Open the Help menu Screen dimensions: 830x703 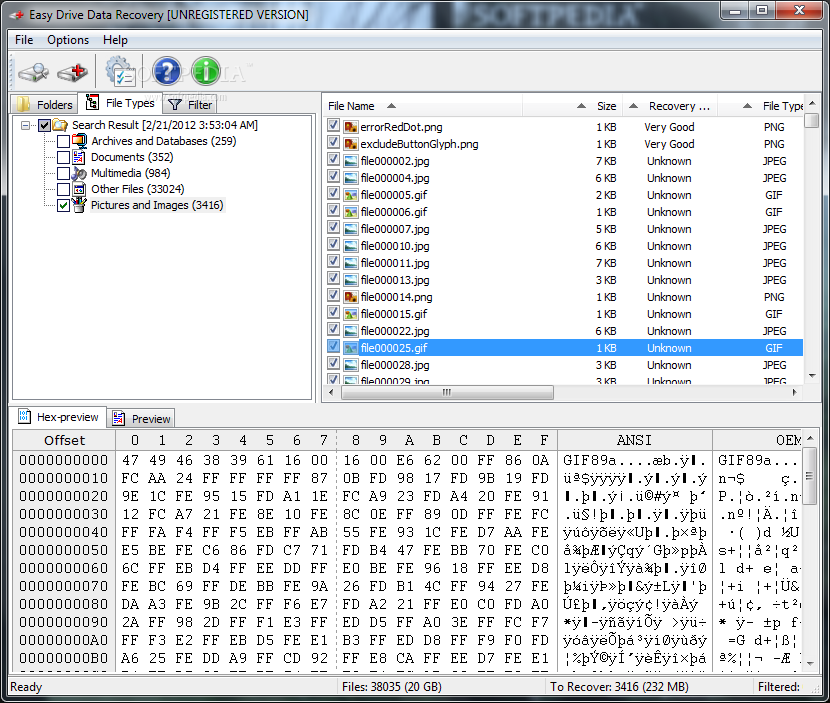point(115,40)
